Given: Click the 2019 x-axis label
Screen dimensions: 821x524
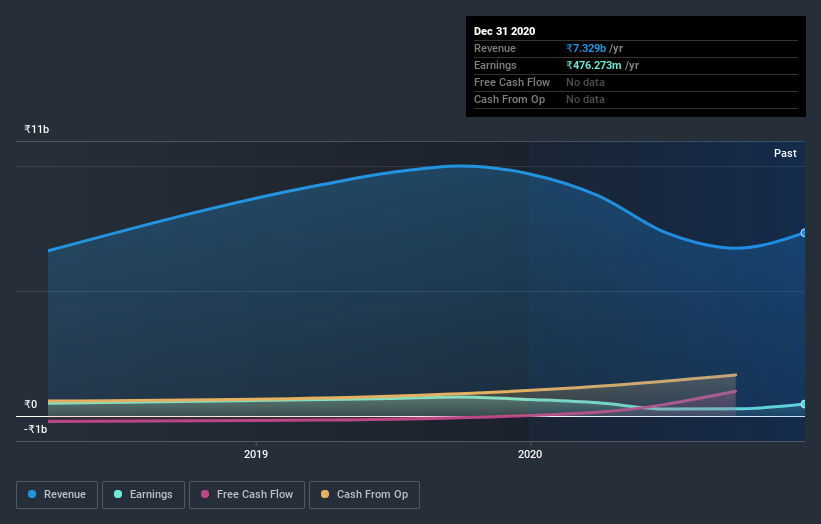Looking at the screenshot, I should [256, 454].
